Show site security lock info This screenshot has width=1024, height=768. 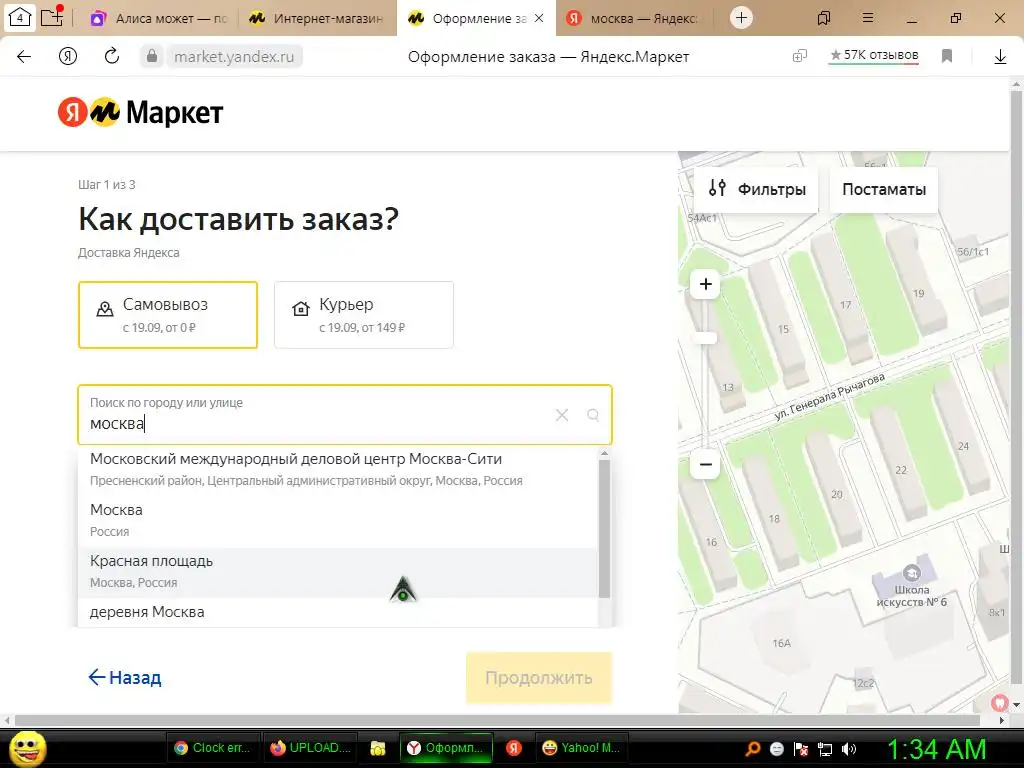(x=152, y=56)
